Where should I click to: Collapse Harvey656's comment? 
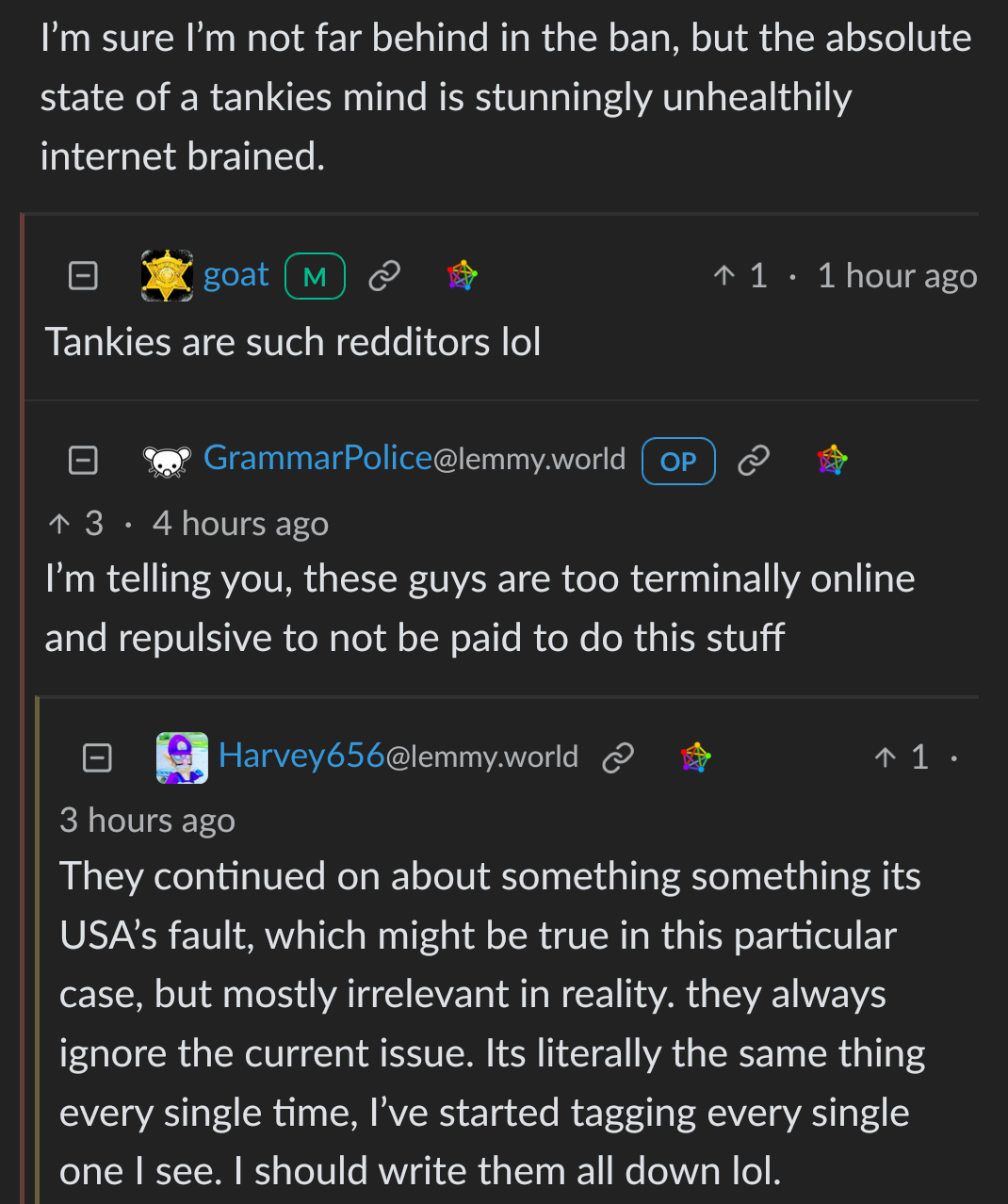(x=97, y=757)
